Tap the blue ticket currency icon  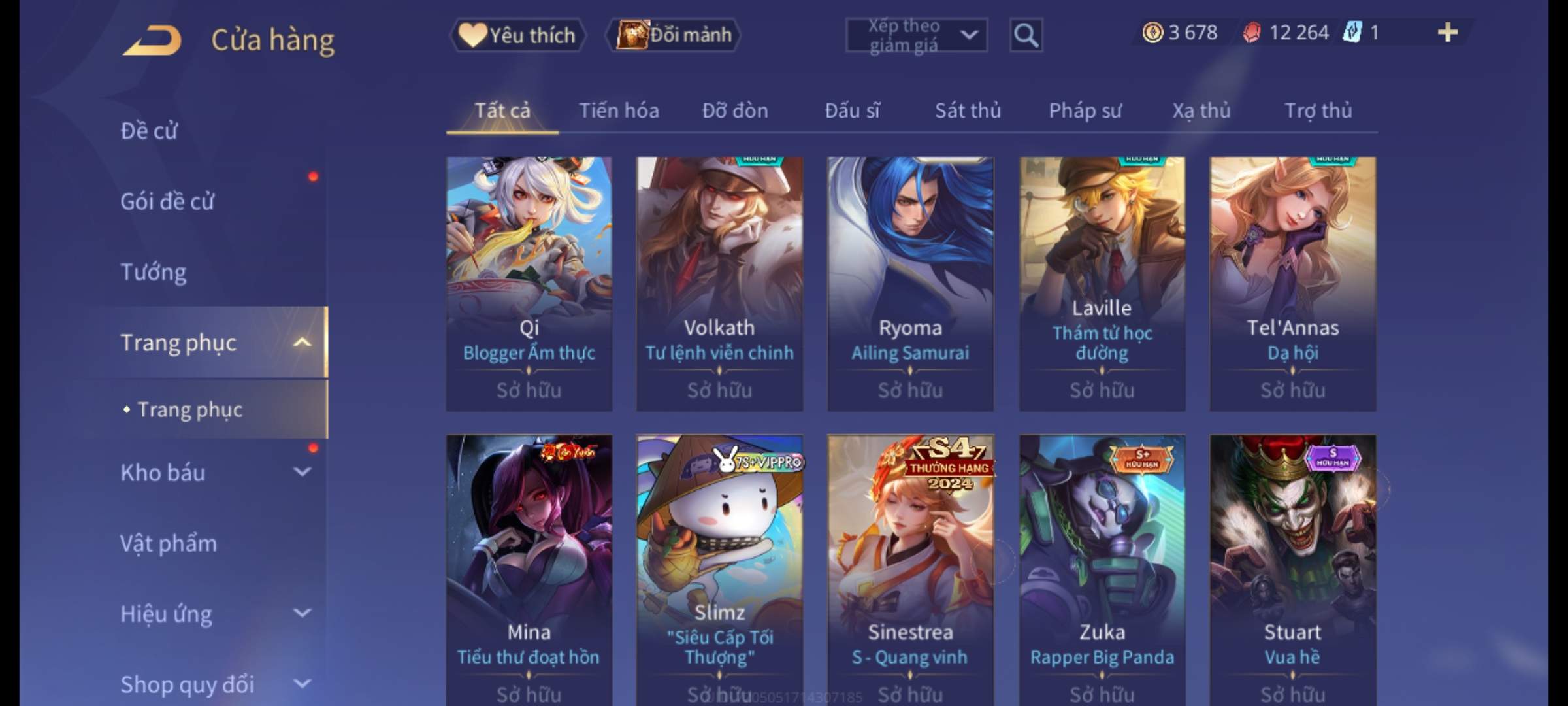[1352, 32]
